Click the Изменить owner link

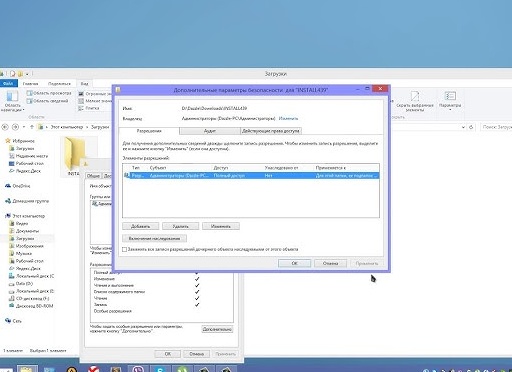288,118
